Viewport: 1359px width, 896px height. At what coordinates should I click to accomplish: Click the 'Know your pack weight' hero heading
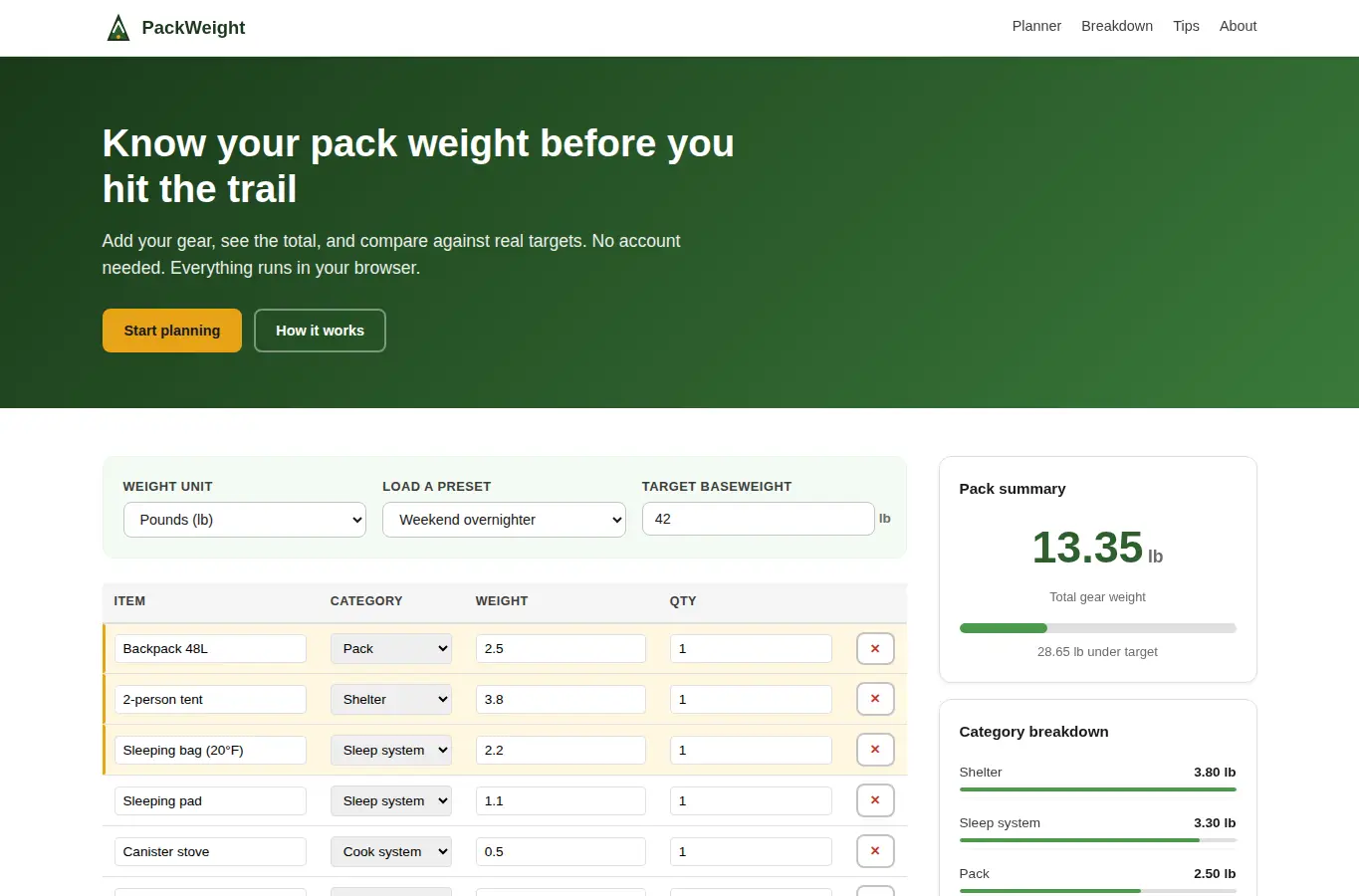[418, 166]
